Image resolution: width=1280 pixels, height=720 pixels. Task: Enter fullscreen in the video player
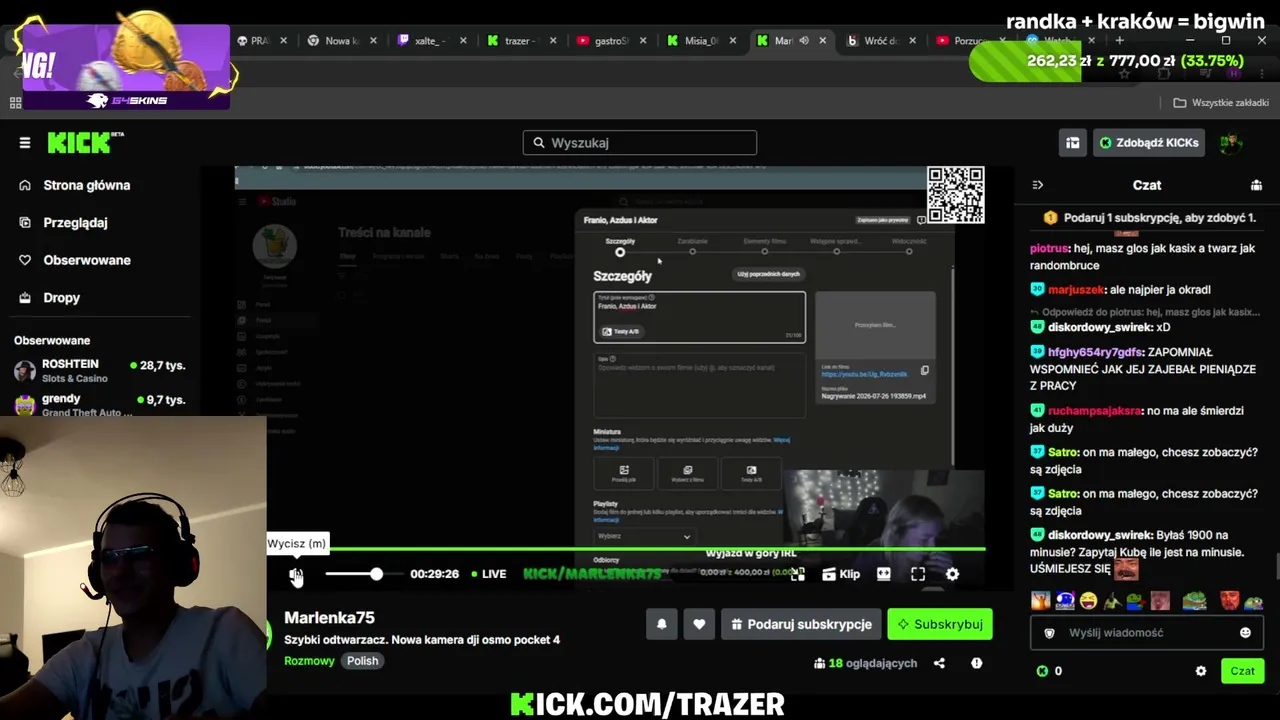[918, 574]
